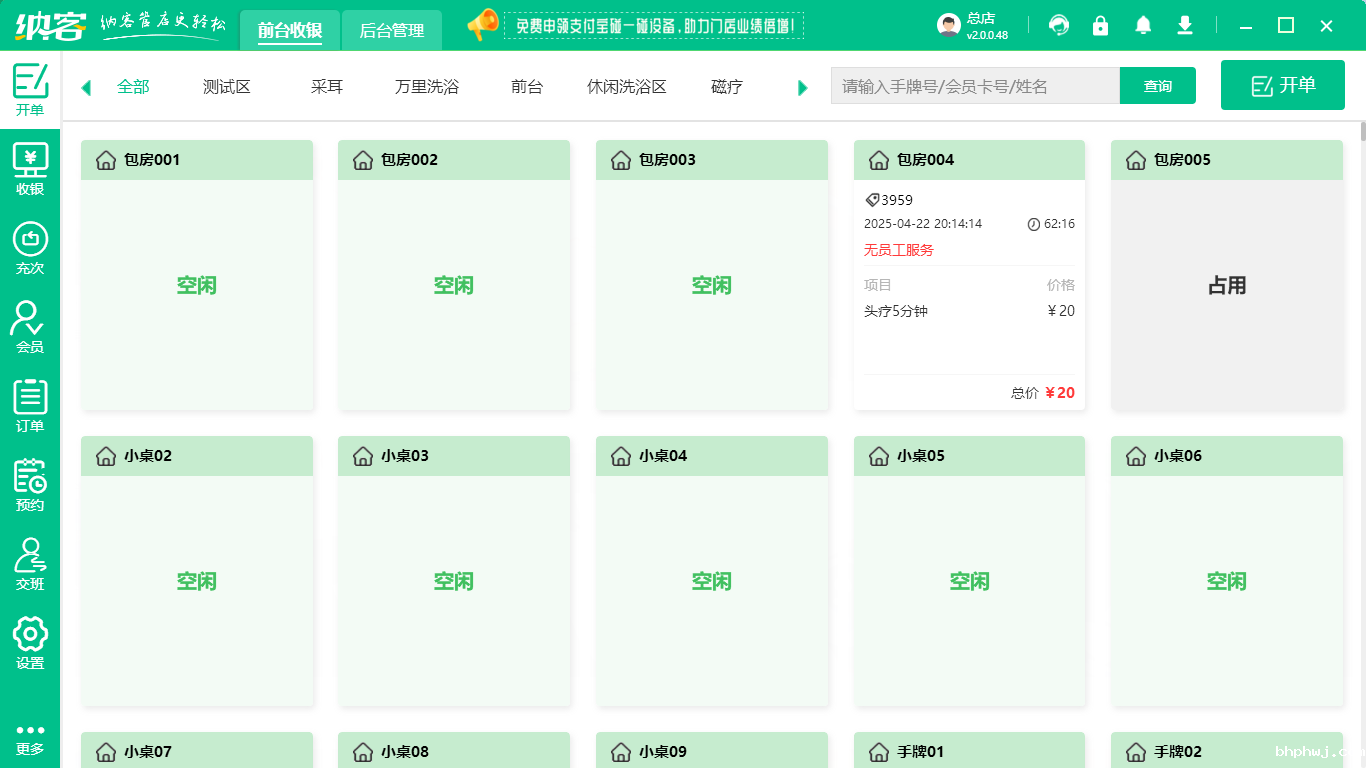
Task: Click the house icon on 包房003
Action: click(621, 160)
